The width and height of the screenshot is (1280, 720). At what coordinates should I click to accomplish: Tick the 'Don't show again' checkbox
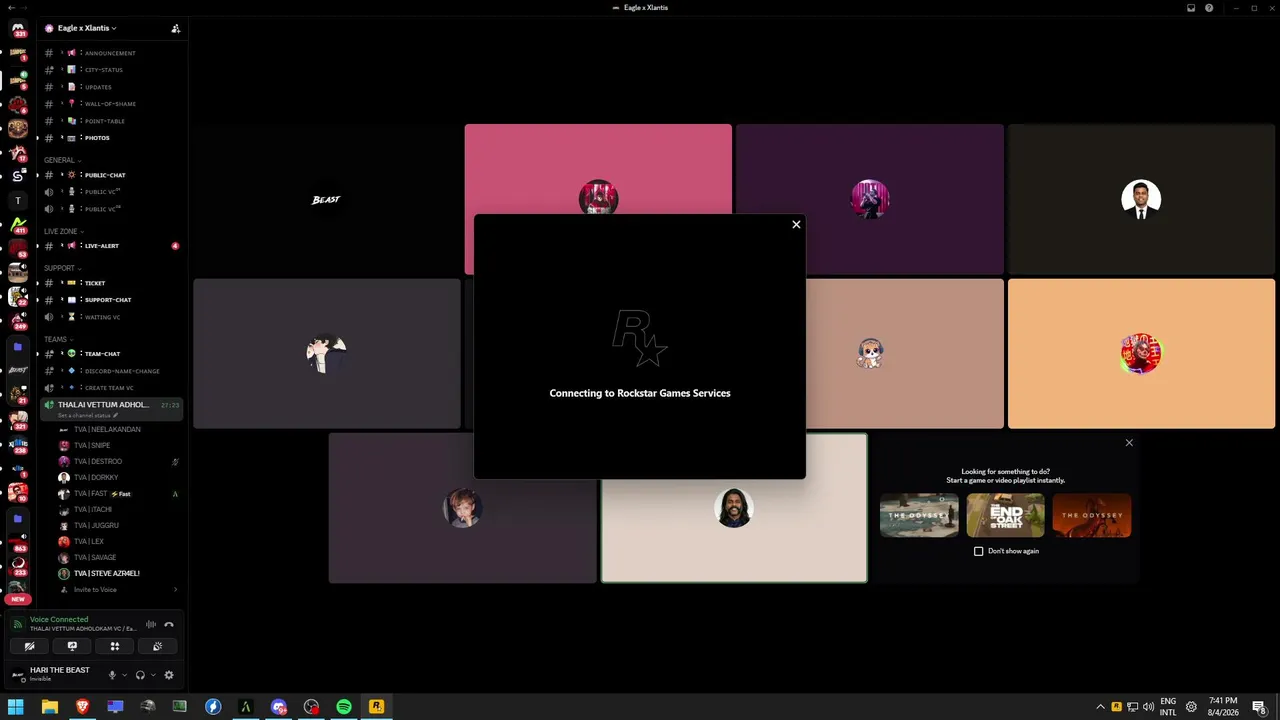coord(979,551)
